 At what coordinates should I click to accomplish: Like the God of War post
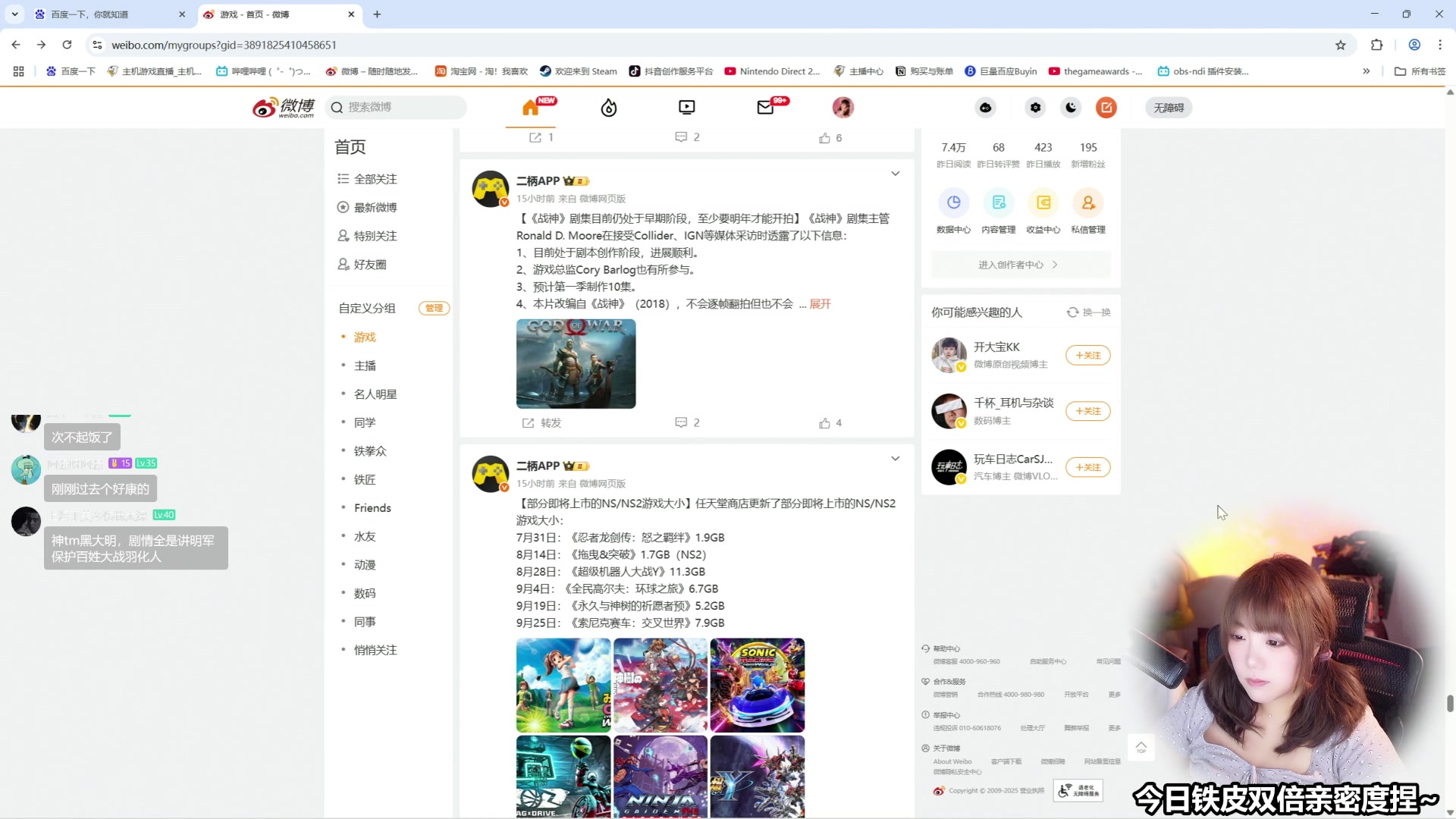tap(830, 423)
